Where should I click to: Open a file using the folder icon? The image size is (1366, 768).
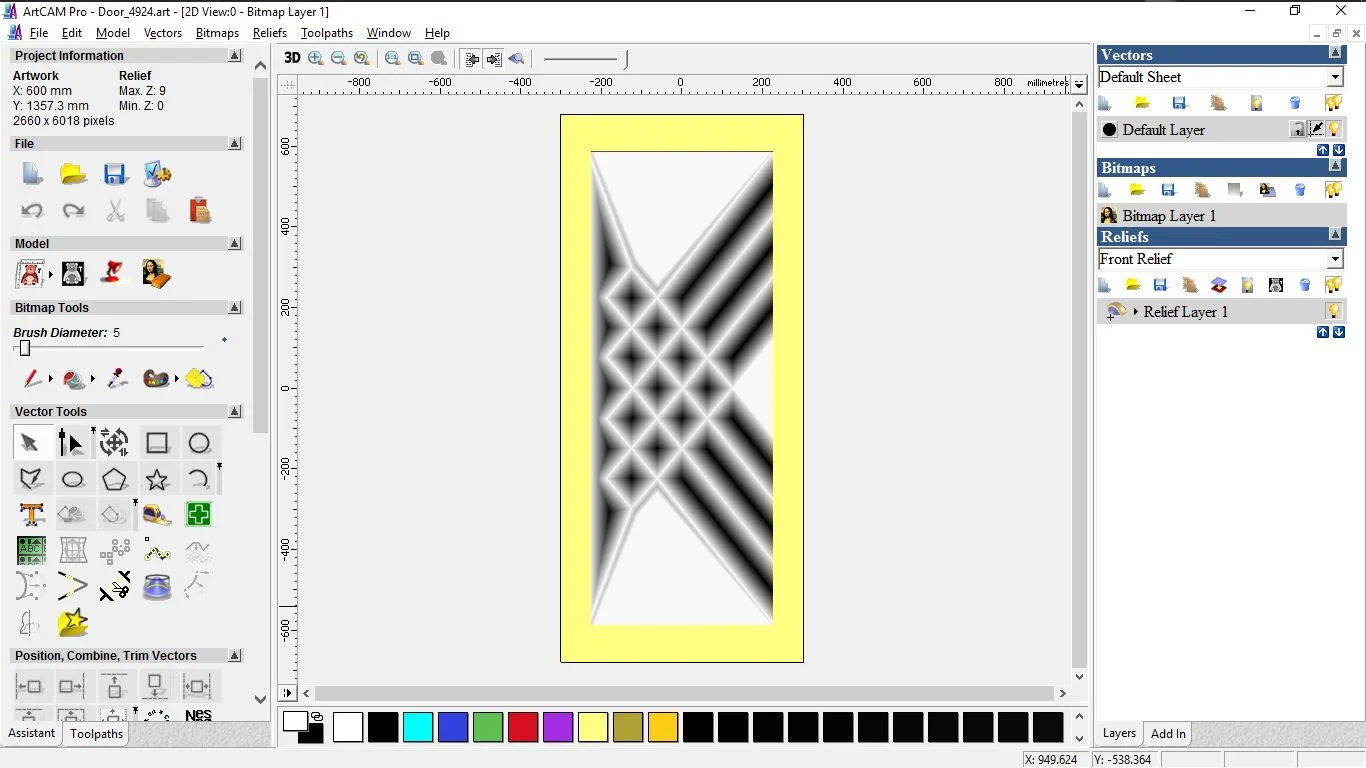click(73, 174)
